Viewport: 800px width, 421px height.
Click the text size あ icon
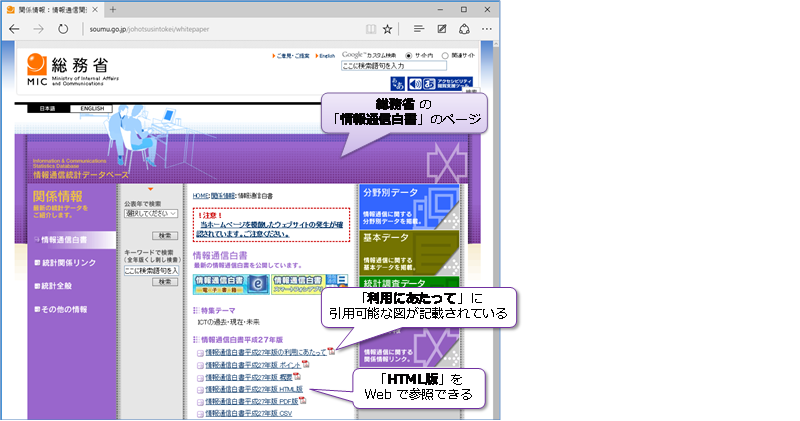point(397,83)
